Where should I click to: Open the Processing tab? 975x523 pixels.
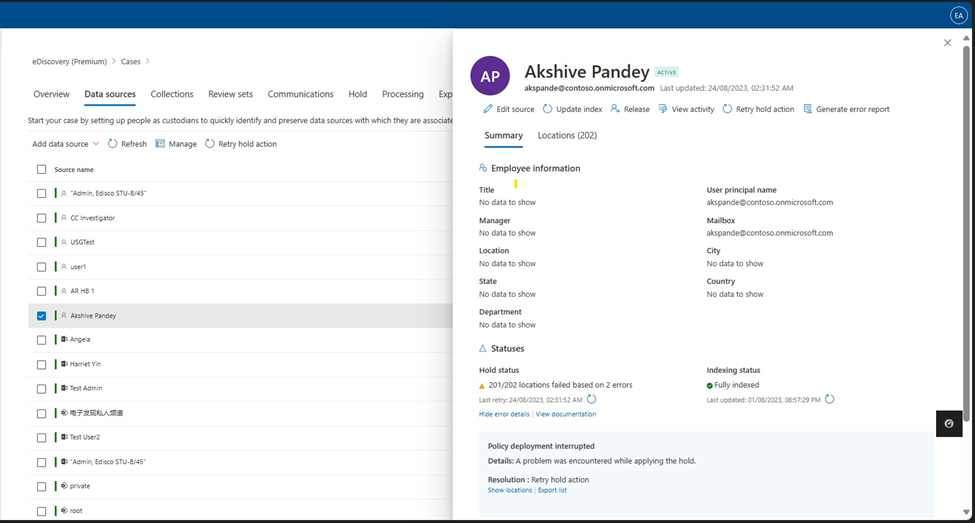pyautogui.click(x=402, y=94)
